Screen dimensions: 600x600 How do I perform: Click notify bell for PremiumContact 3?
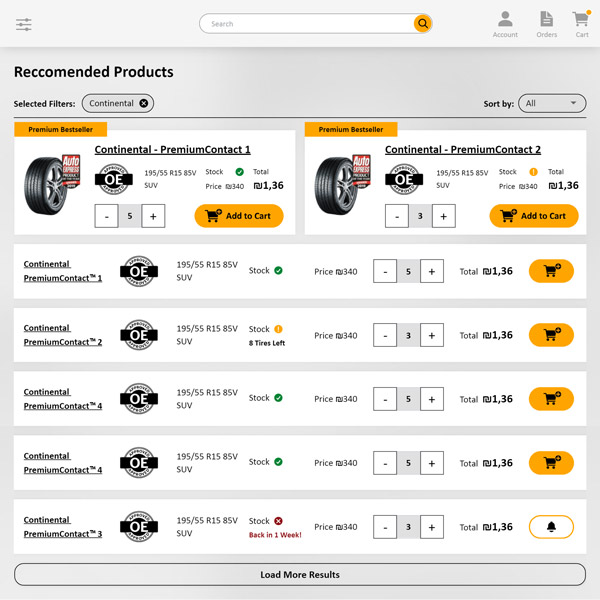(x=551, y=527)
